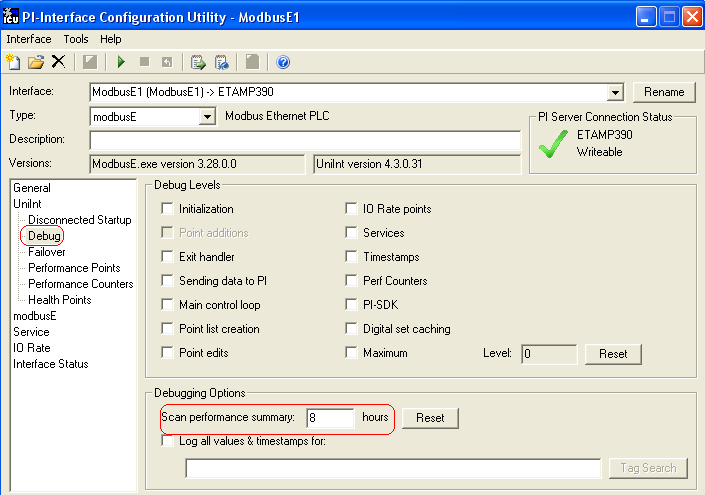Start the interface with green play icon
705x495 pixels.
click(x=121, y=62)
